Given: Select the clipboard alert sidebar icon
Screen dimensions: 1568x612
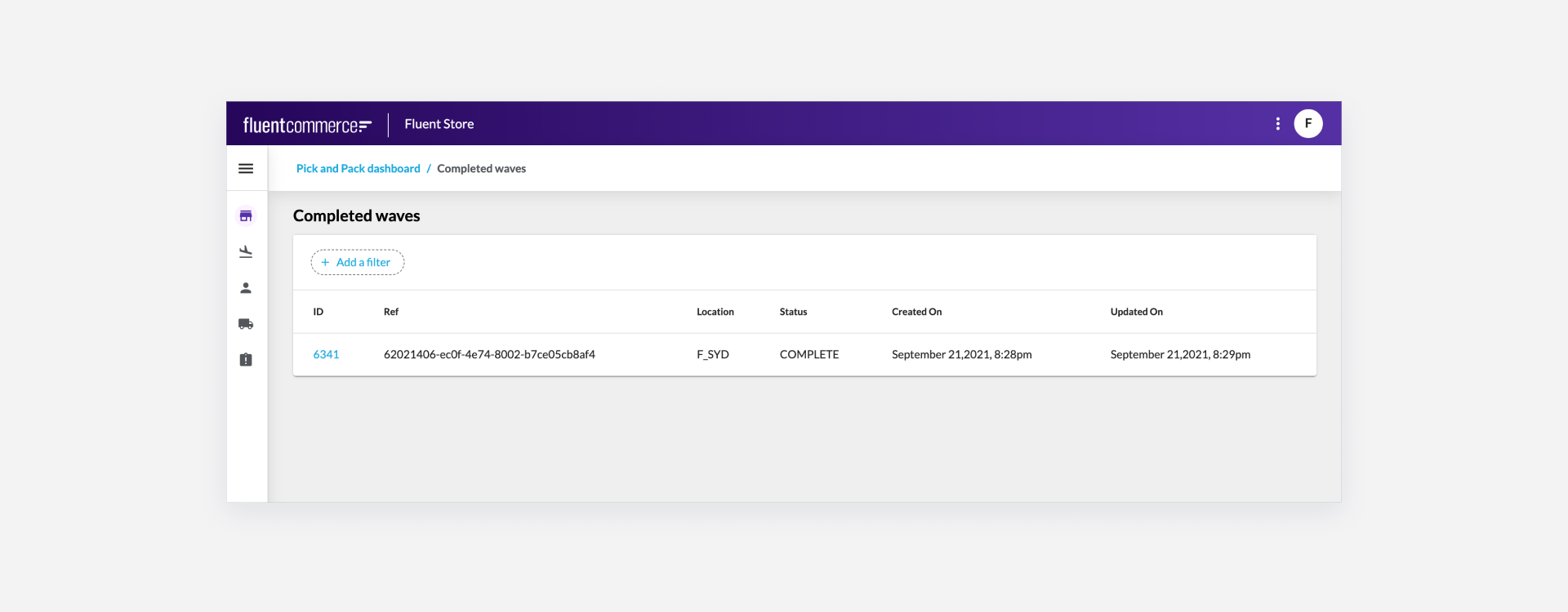Looking at the screenshot, I should click(x=246, y=360).
